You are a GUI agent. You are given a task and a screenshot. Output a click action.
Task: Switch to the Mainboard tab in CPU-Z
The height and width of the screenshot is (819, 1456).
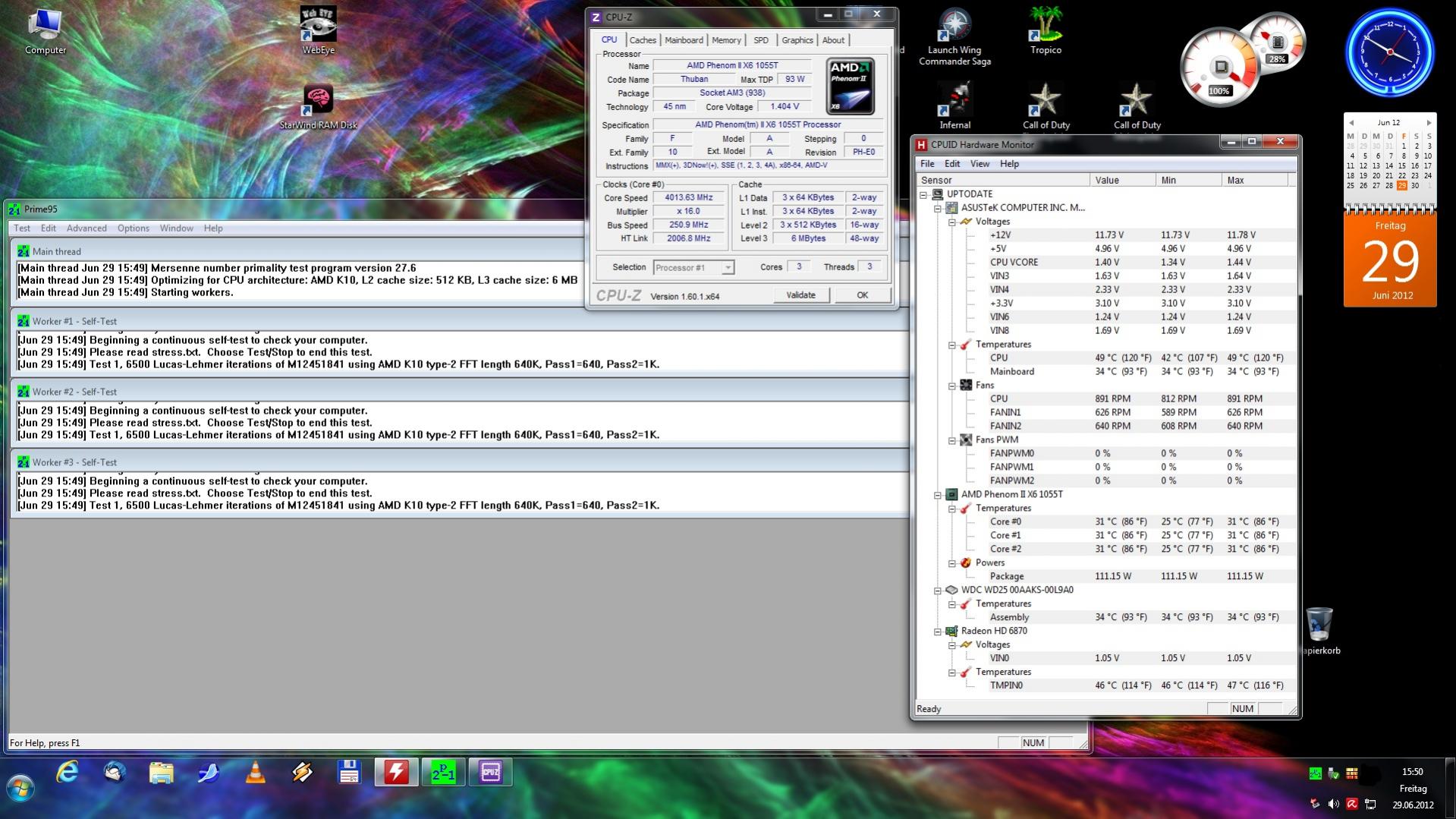pyautogui.click(x=684, y=40)
